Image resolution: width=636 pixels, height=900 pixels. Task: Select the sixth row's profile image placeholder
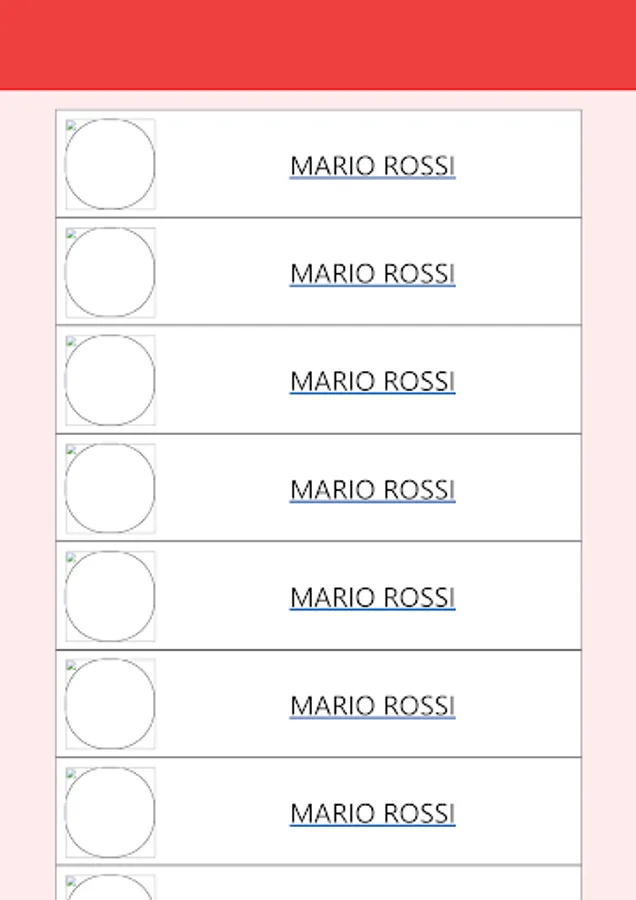tap(110, 704)
